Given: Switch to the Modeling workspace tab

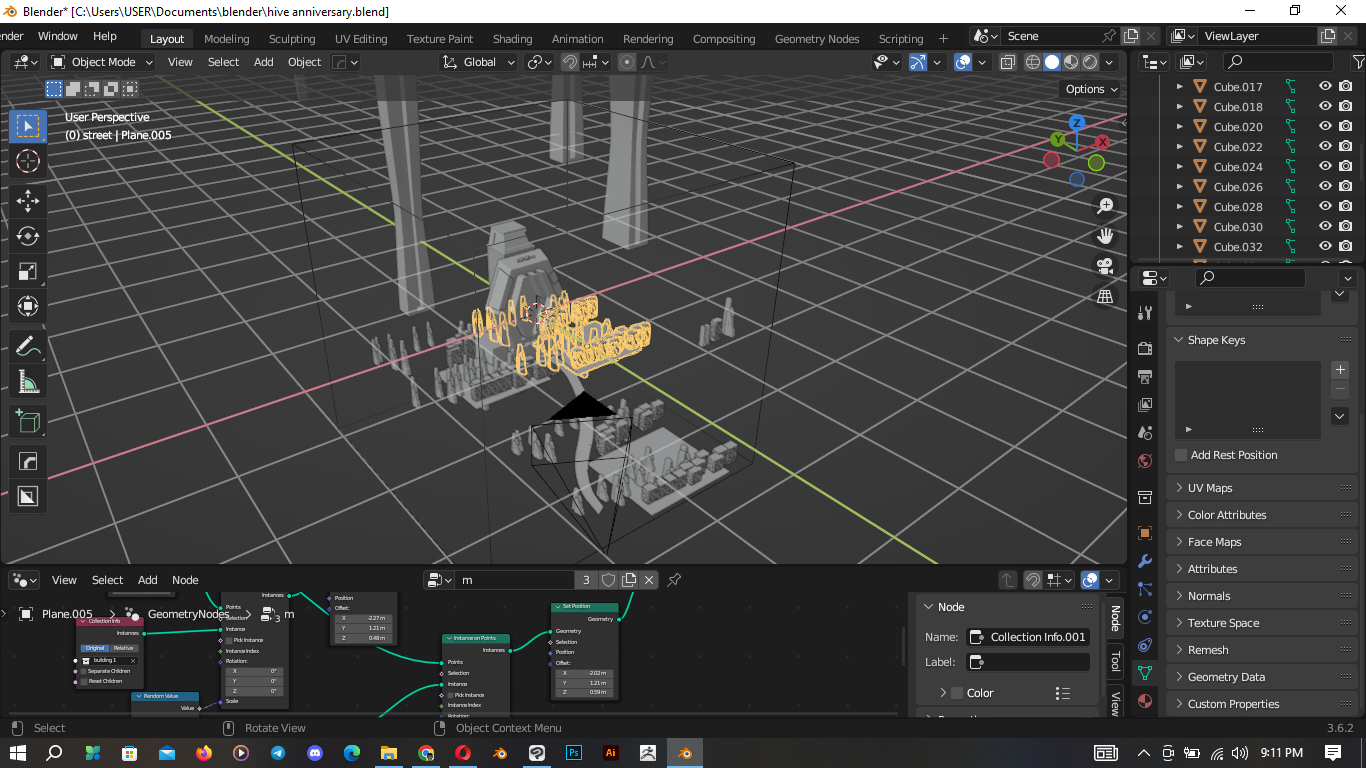Looking at the screenshot, I should tap(226, 39).
